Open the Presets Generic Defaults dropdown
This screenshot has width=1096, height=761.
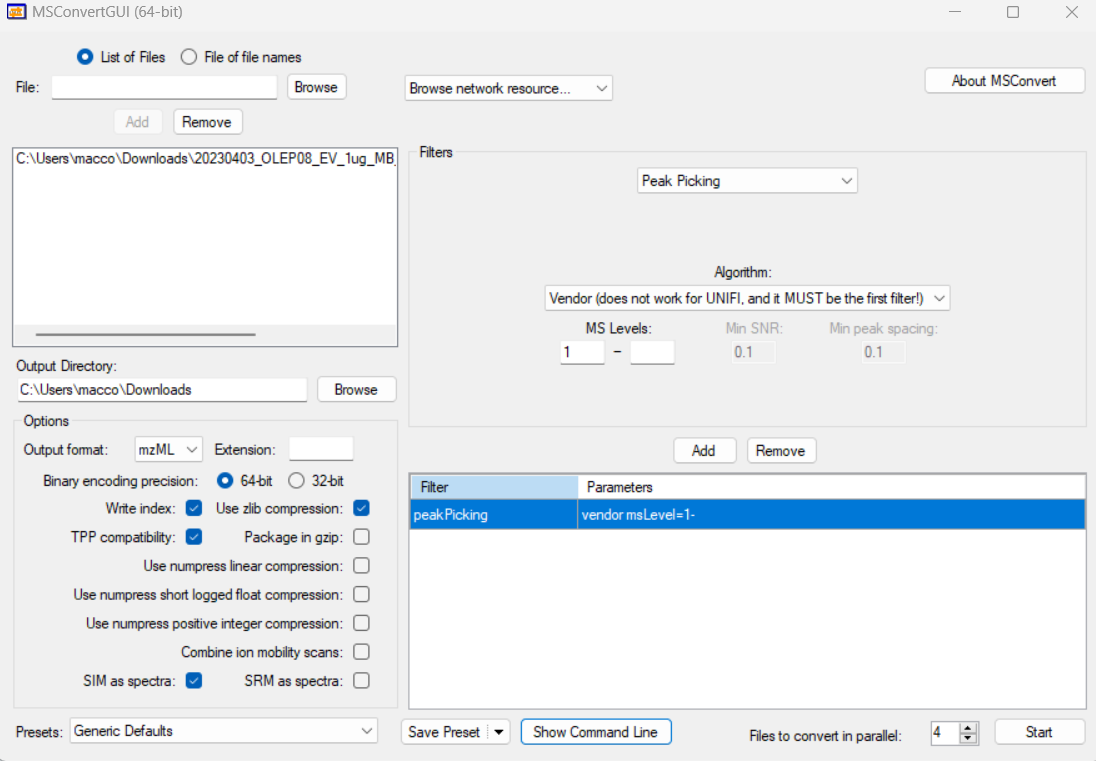pos(223,731)
